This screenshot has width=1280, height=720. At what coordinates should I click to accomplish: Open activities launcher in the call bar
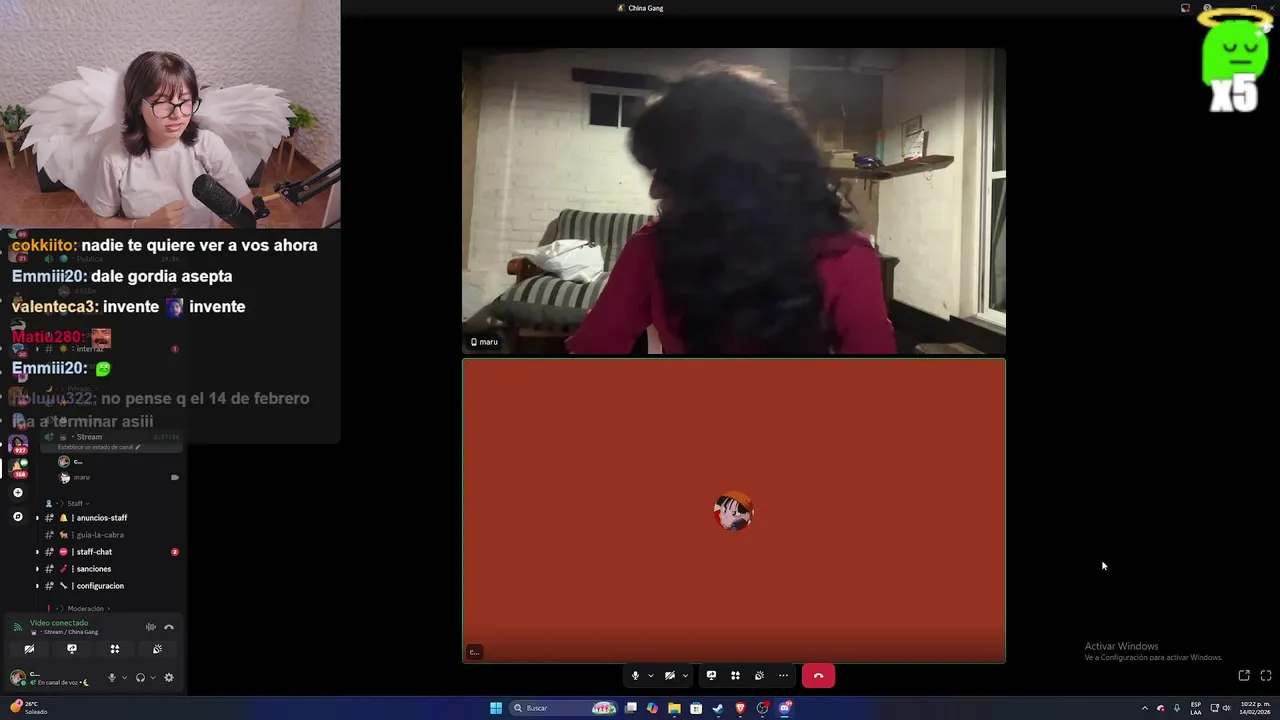pos(735,676)
